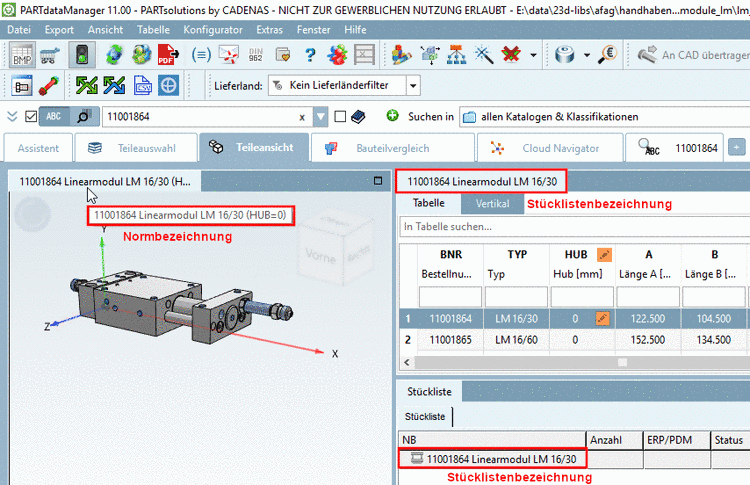The height and width of the screenshot is (485, 750).
Task: Toggle the traffic light status icon
Action: [82, 55]
